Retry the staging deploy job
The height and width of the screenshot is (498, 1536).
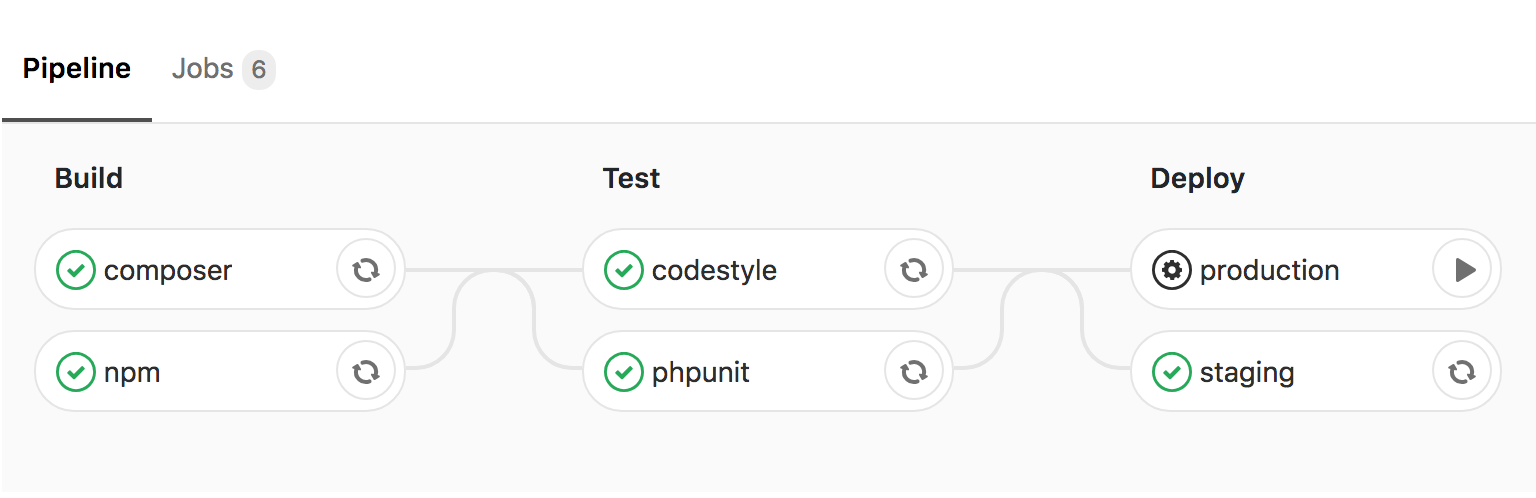(x=1462, y=372)
